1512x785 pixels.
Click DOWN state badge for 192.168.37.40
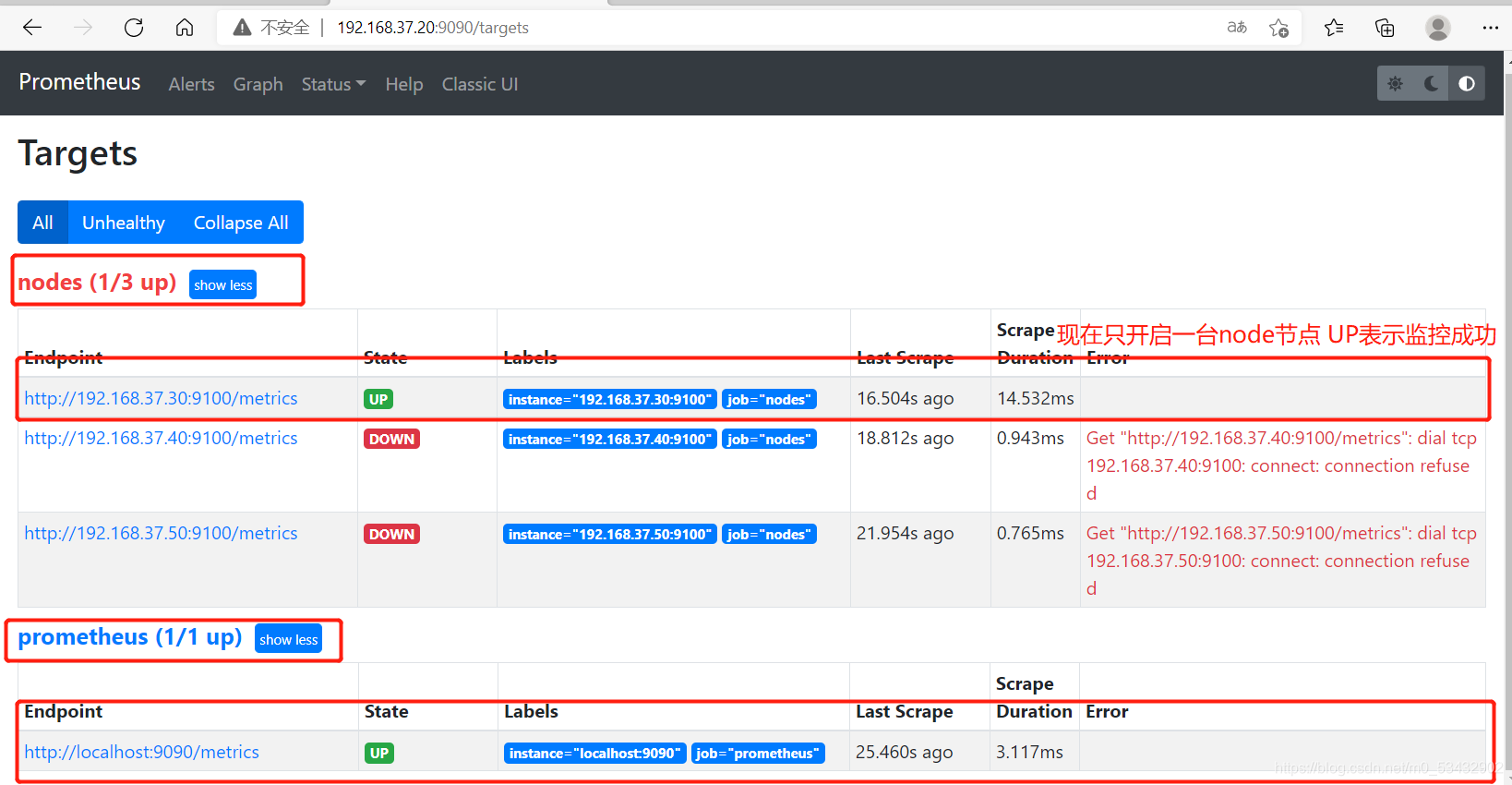(x=391, y=439)
